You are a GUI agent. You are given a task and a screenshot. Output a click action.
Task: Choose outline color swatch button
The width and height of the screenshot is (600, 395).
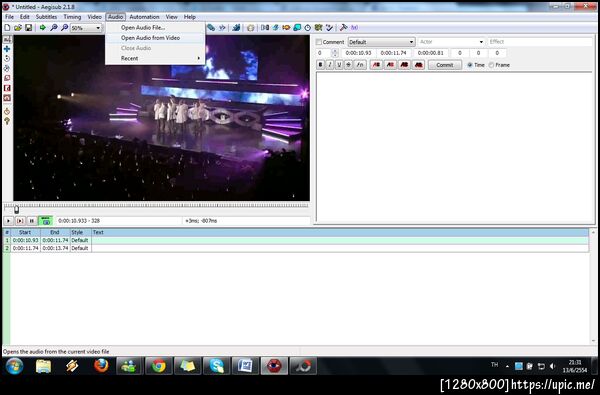click(x=404, y=65)
